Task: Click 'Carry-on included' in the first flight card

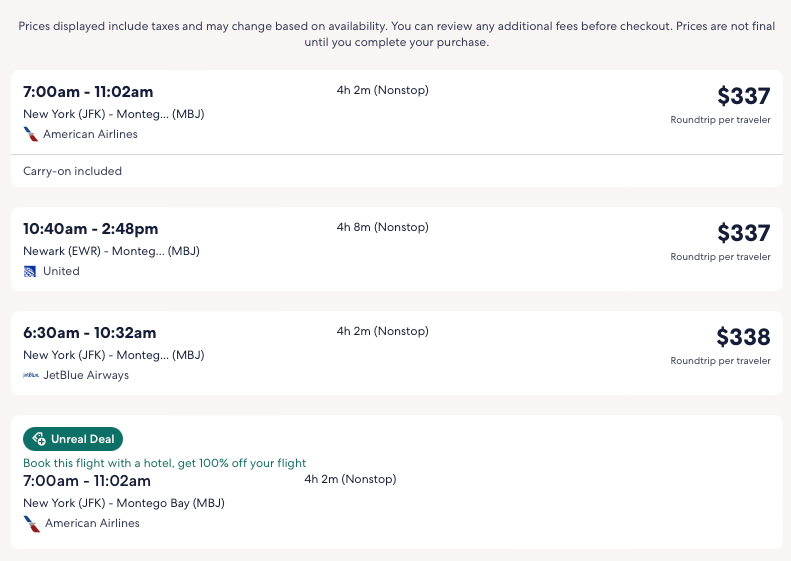Action: click(72, 171)
